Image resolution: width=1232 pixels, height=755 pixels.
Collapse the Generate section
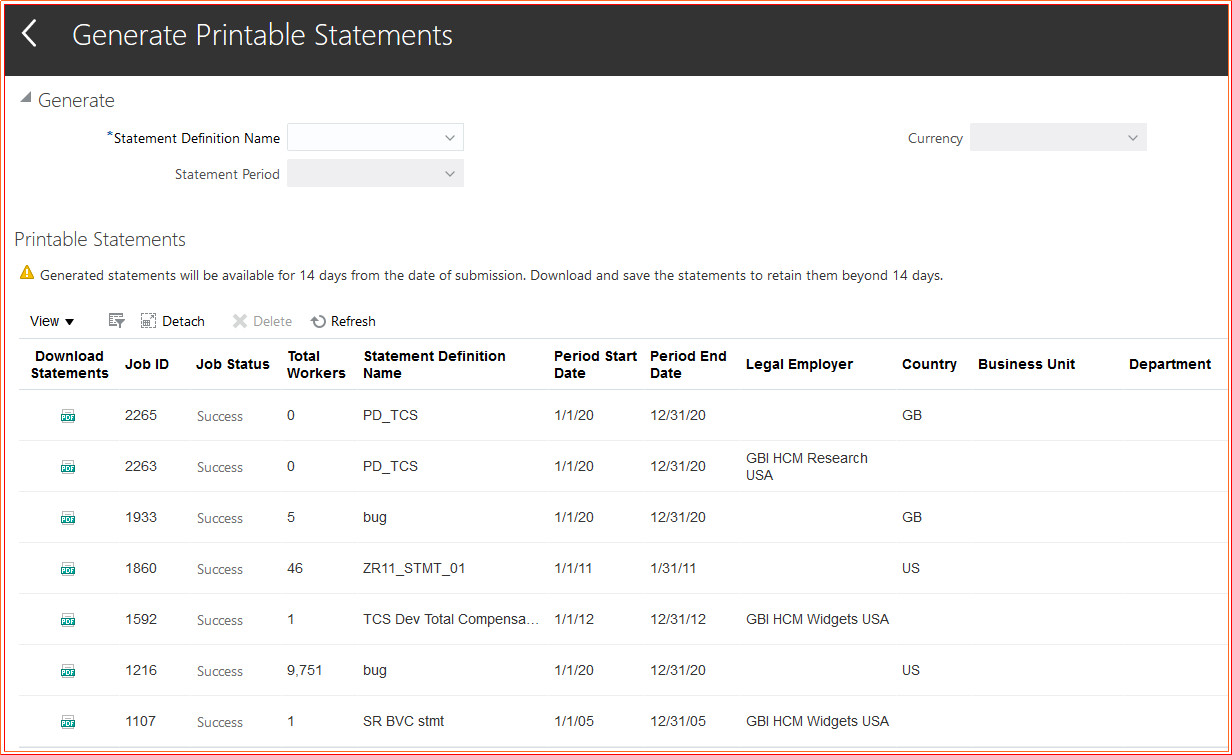(26, 98)
